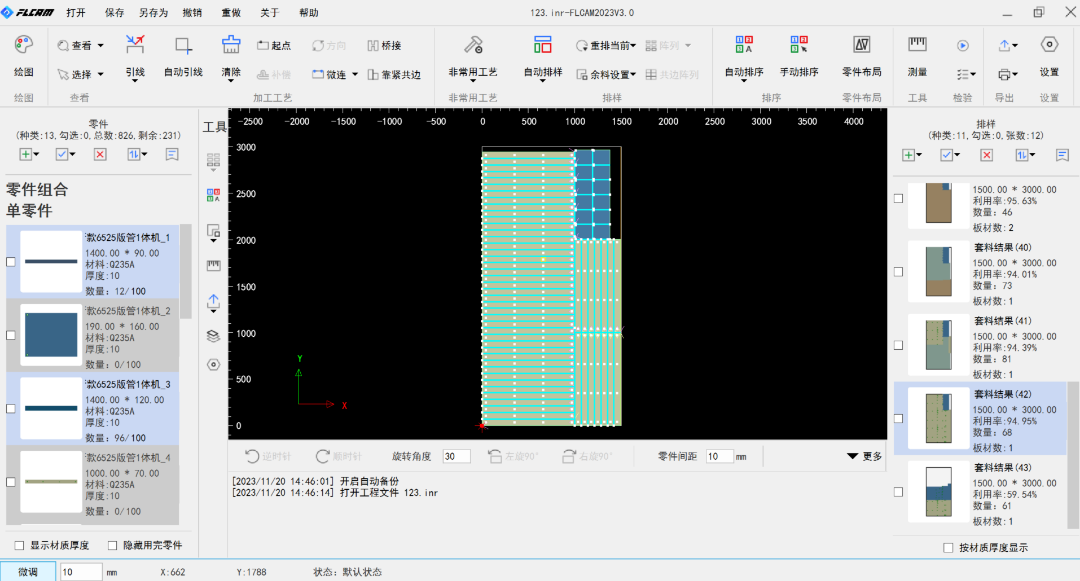Click hexagon settings icon in 工具 sidebar
This screenshot has width=1080, height=581.
(x=214, y=365)
